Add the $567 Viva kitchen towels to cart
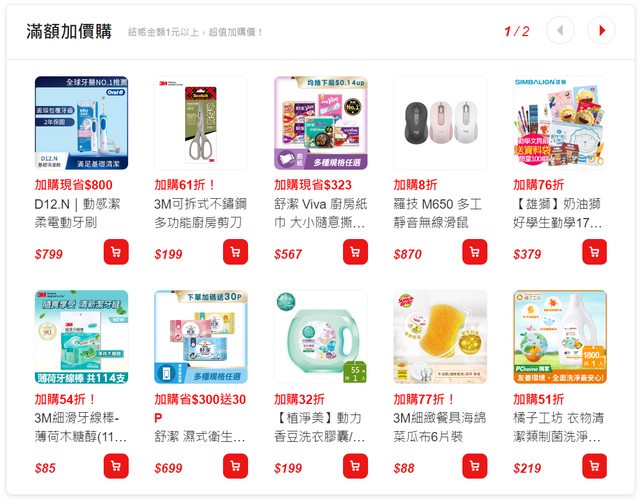Screen dimensions: 640x499 coord(355,252)
